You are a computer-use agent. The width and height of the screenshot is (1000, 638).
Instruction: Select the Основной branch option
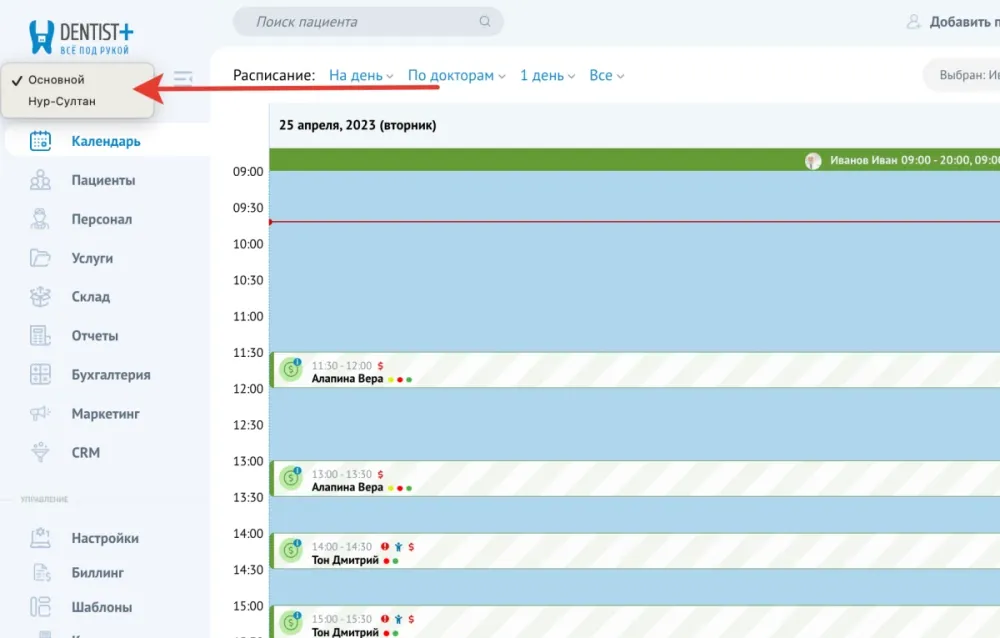(56, 80)
